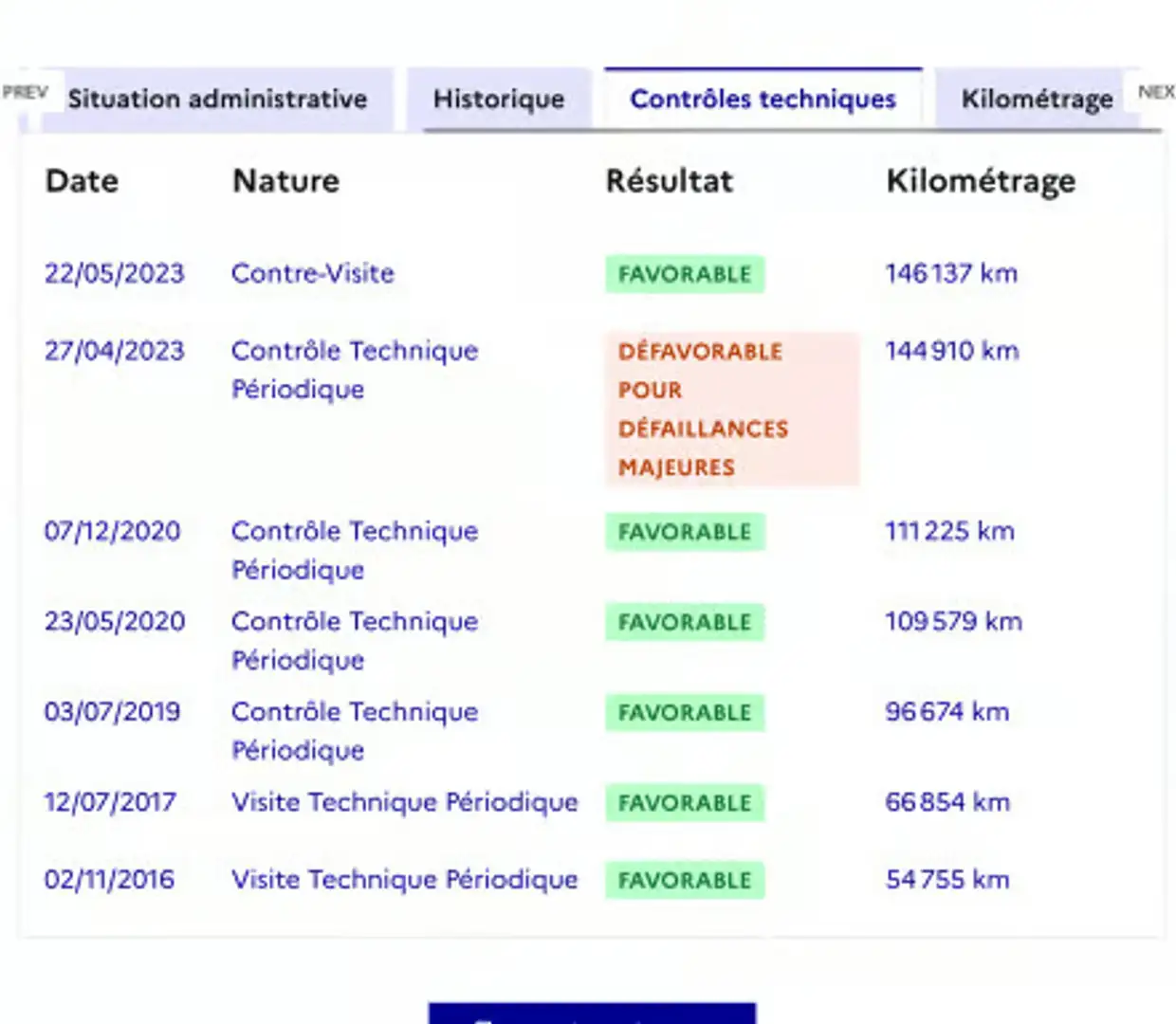Viewport: 1176px width, 1024px height.
Task: Select the 54 755 km mileage value
Action: pyautogui.click(x=947, y=880)
